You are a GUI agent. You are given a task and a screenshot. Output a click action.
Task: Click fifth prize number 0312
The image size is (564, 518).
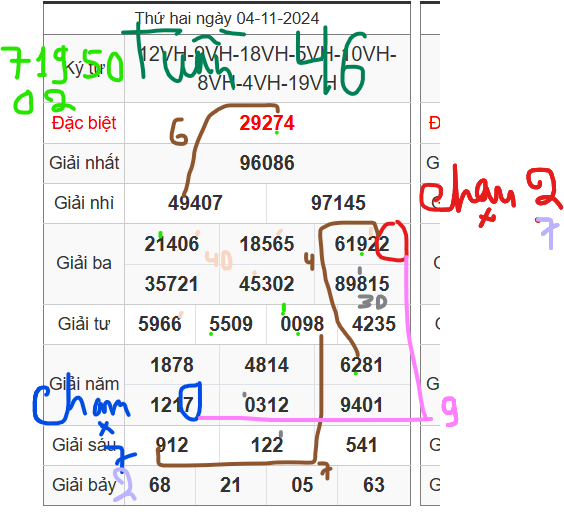tap(267, 405)
